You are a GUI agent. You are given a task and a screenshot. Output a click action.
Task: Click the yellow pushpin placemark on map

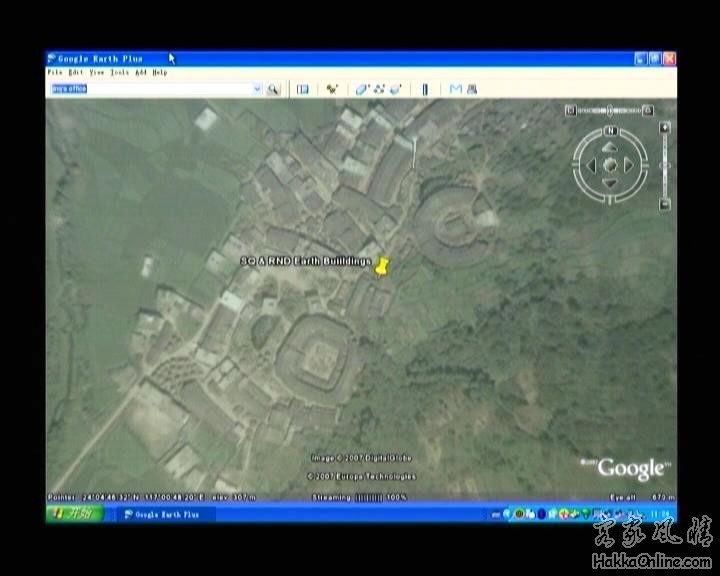[381, 266]
